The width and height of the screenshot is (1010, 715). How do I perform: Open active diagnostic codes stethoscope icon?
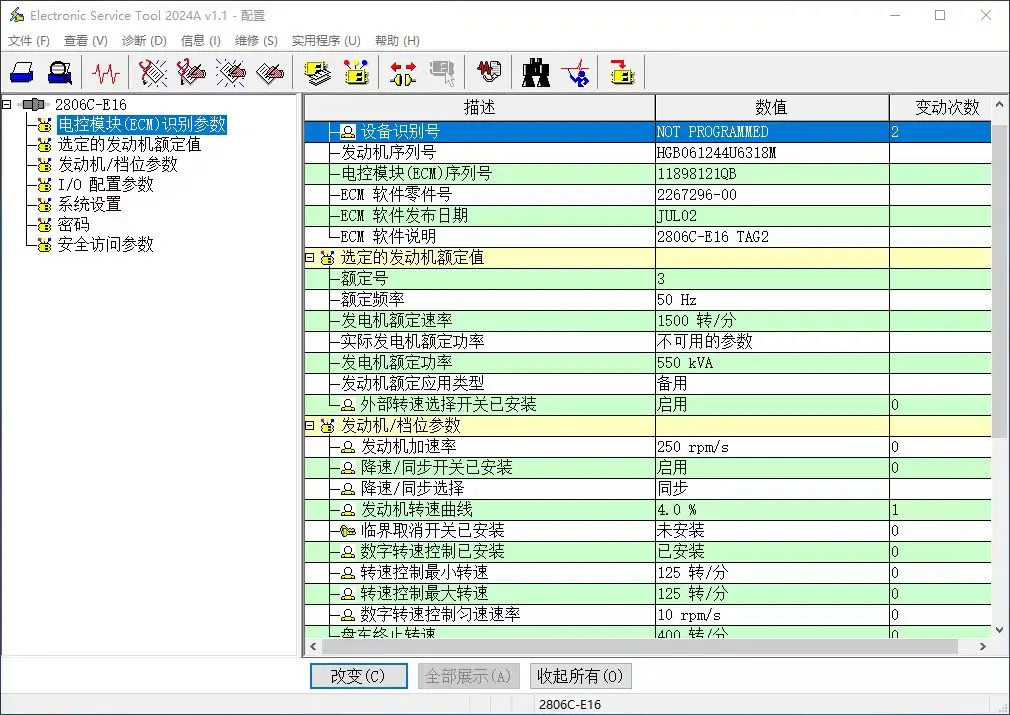(x=153, y=72)
